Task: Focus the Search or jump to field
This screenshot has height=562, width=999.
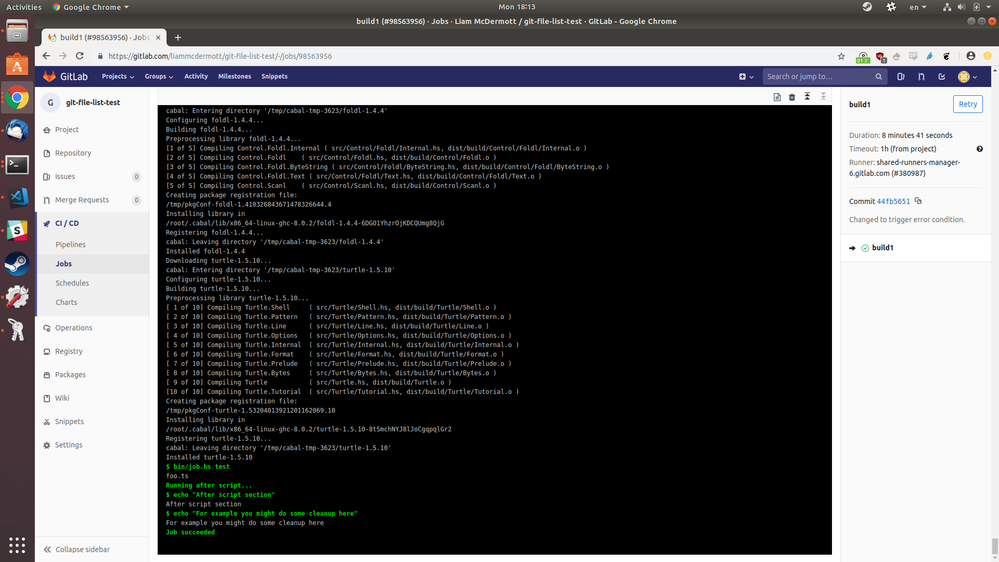Action: (x=824, y=76)
